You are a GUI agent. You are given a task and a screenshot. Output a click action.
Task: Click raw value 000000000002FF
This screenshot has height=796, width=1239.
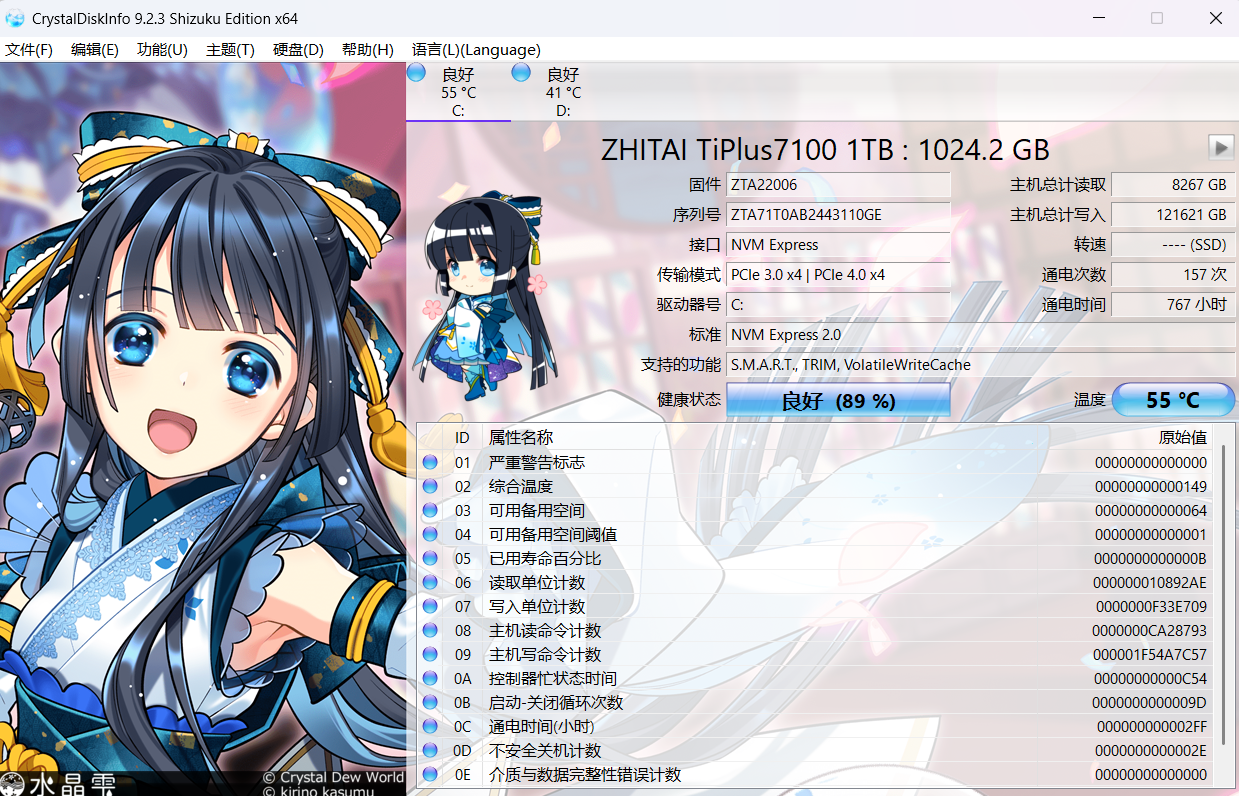coord(1152,727)
